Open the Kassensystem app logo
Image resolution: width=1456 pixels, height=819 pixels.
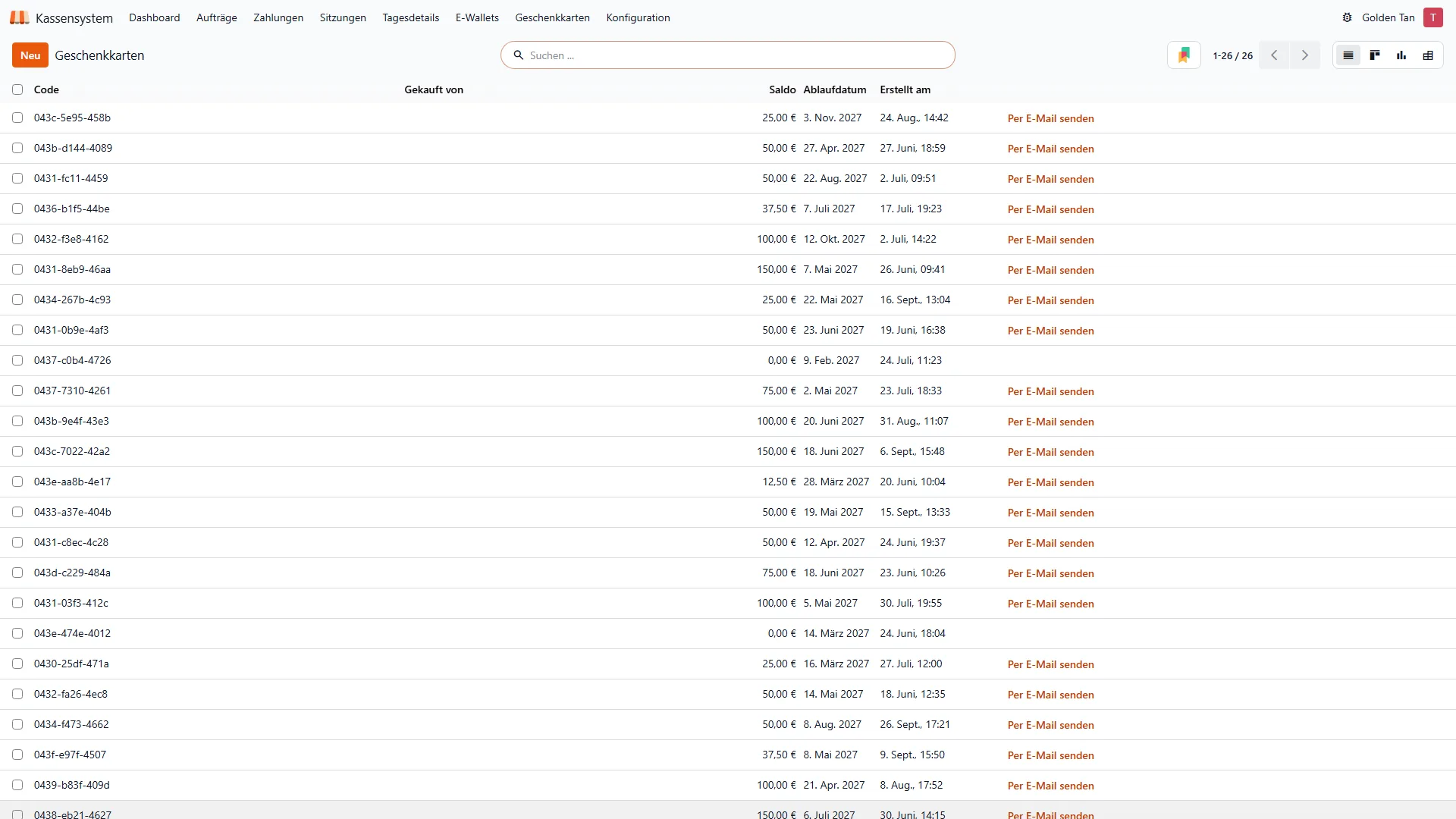tap(20, 17)
